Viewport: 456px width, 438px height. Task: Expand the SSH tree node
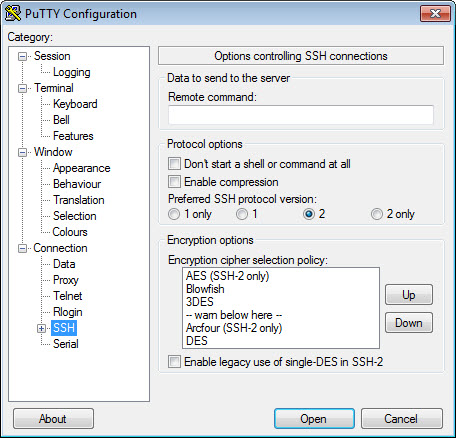(41, 328)
